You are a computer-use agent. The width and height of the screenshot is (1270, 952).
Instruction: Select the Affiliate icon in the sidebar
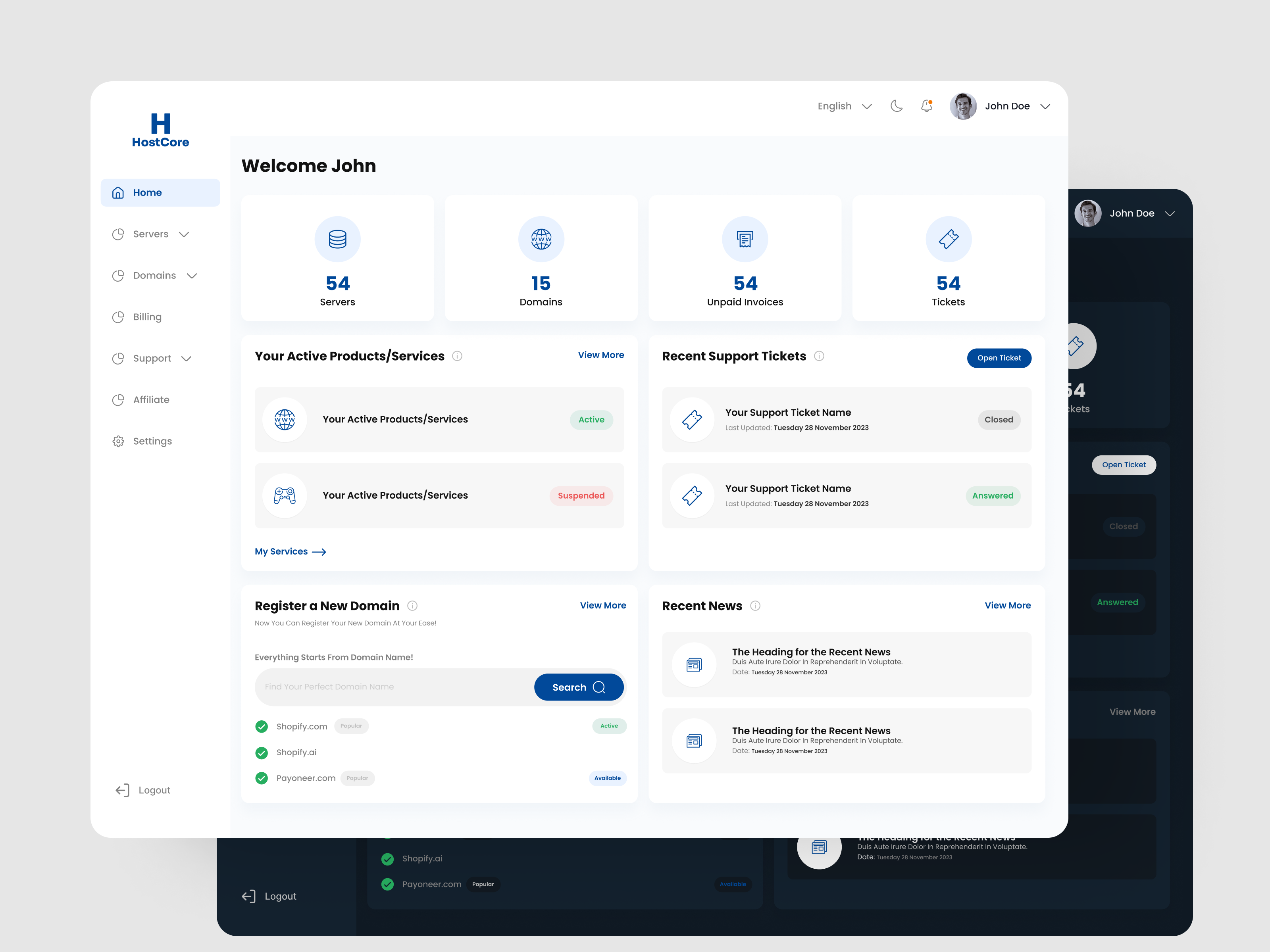118,399
